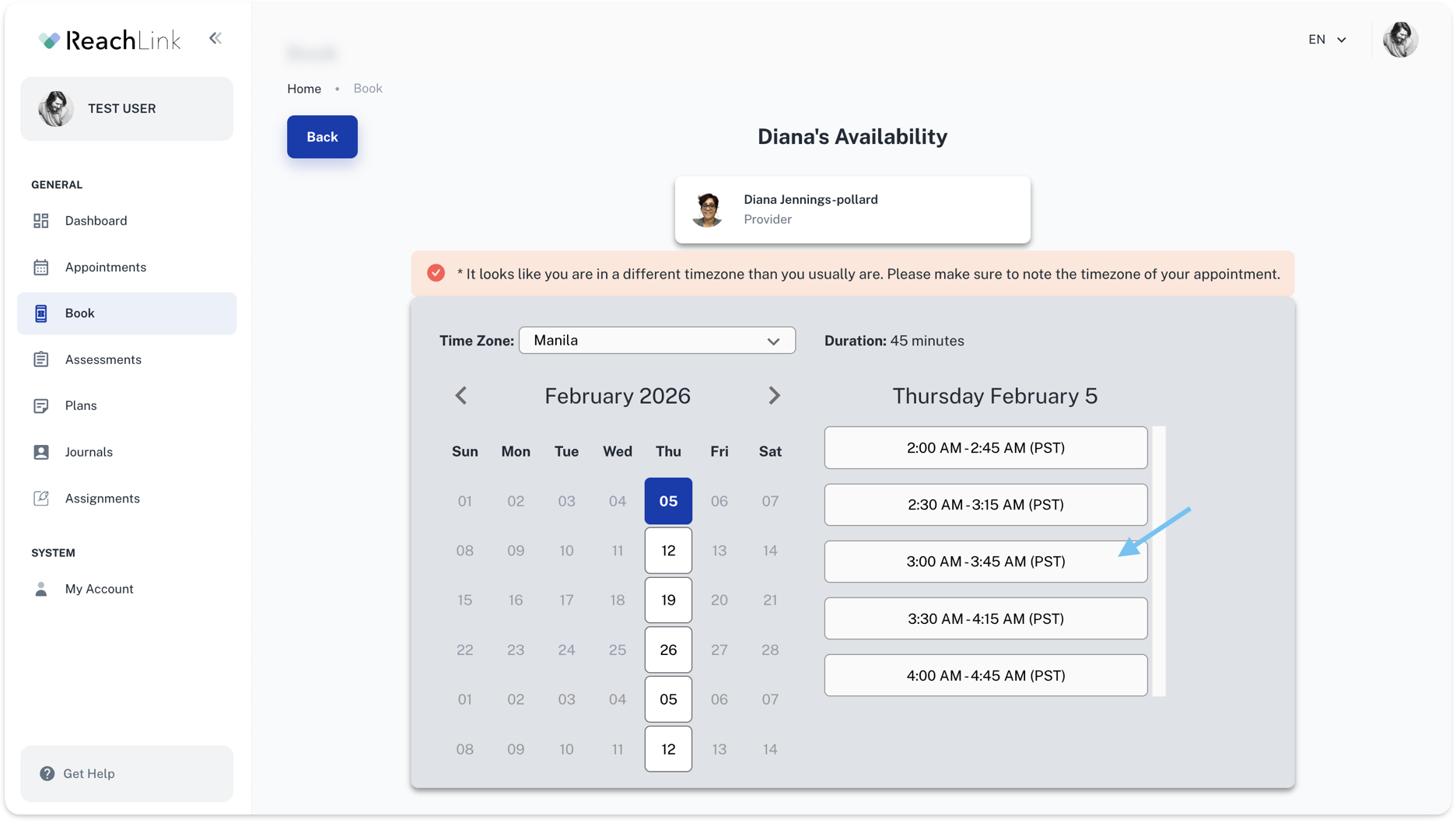This screenshot has width=1456, height=823.
Task: Collapse the sidebar with double chevron icon
Action: click(x=215, y=38)
